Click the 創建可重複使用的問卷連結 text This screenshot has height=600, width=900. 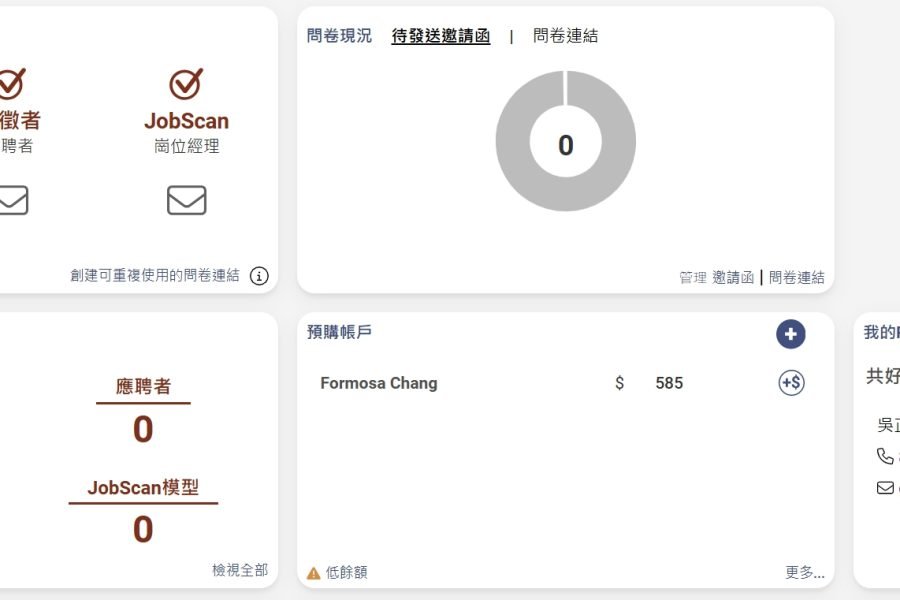point(155,276)
